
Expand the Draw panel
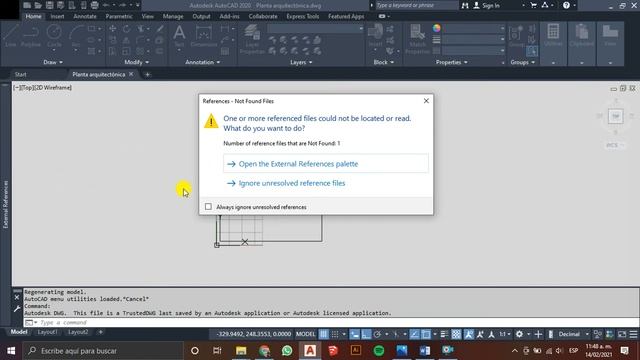point(53,62)
